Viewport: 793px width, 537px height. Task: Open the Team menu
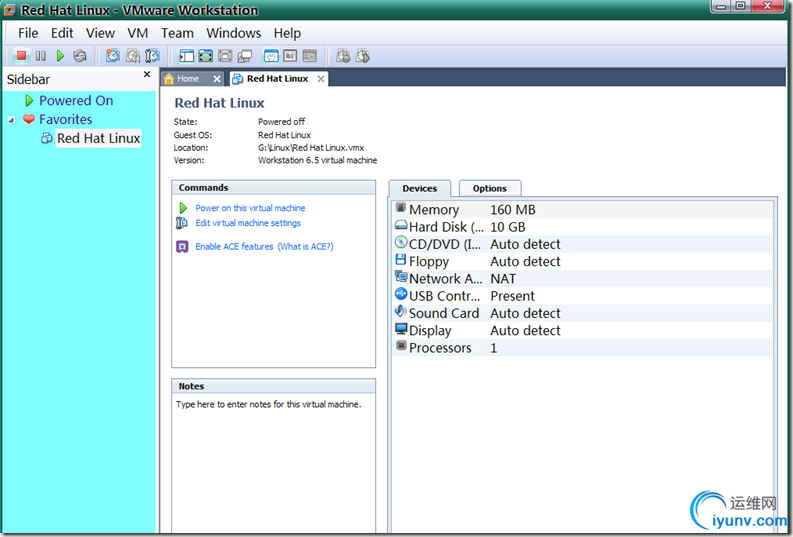click(177, 33)
